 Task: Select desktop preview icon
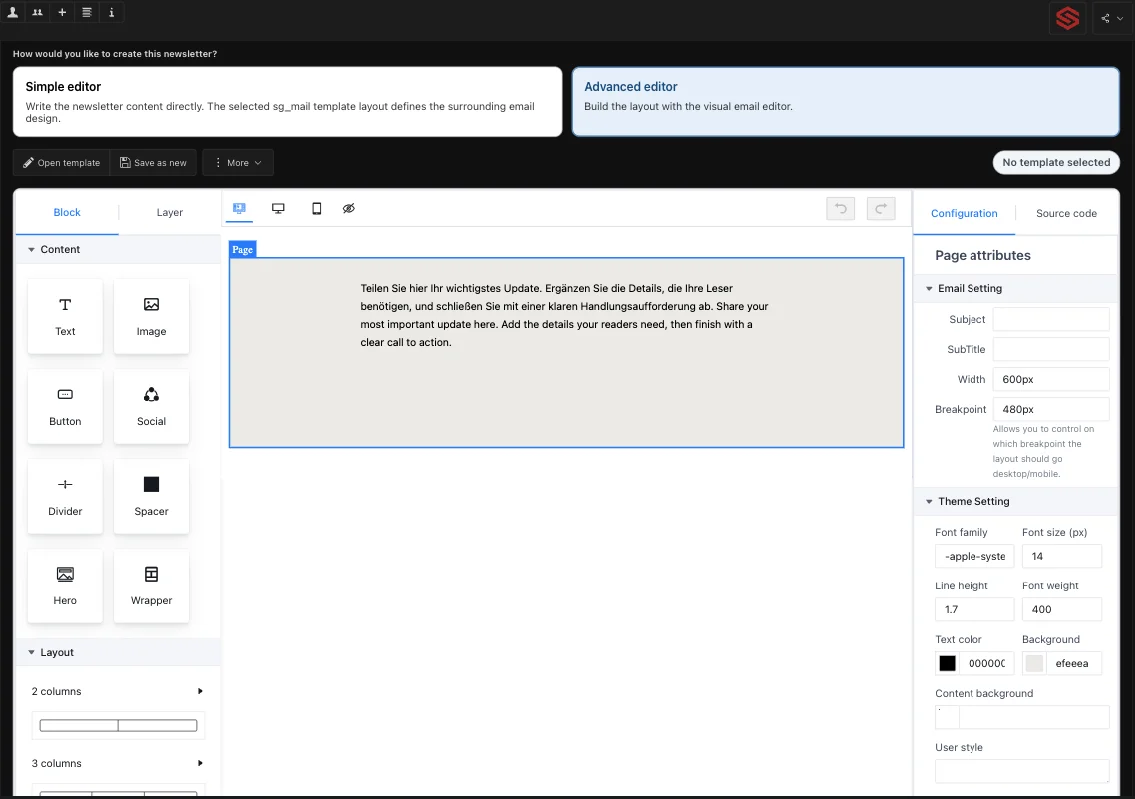pos(278,208)
